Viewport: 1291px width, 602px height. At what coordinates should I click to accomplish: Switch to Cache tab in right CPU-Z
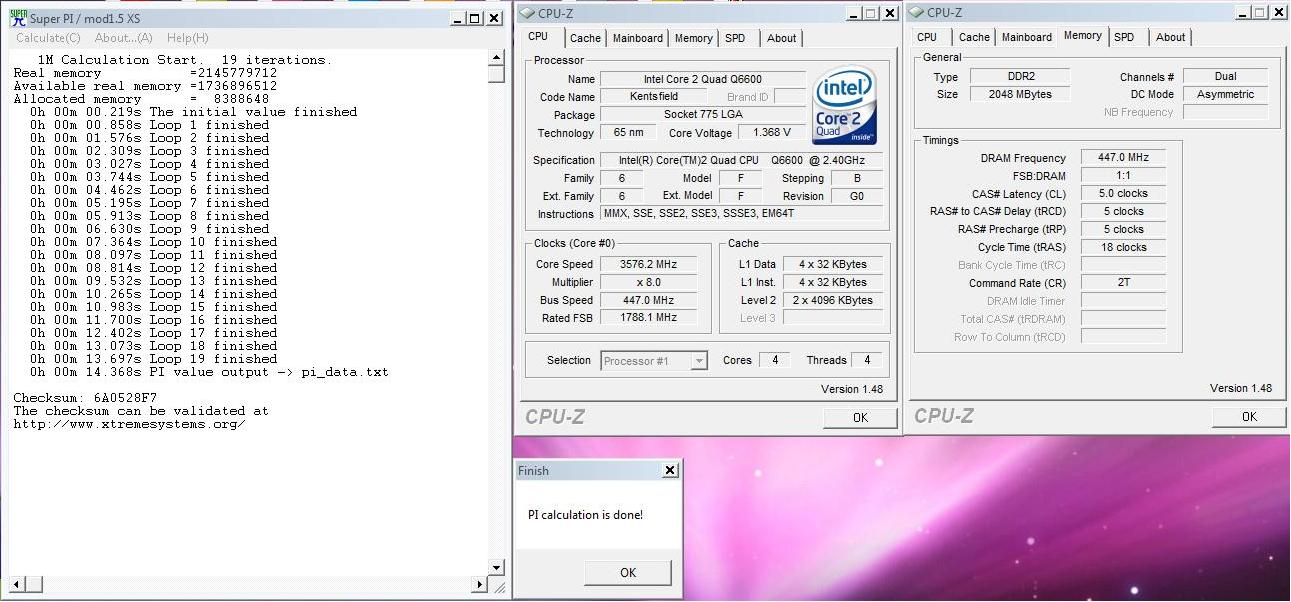[x=974, y=37]
